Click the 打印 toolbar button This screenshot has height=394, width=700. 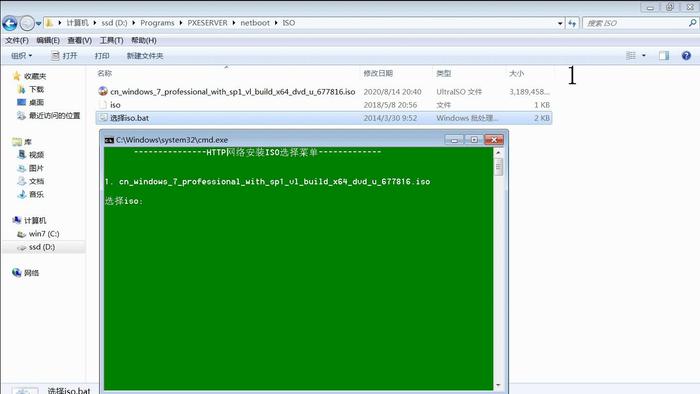102,56
